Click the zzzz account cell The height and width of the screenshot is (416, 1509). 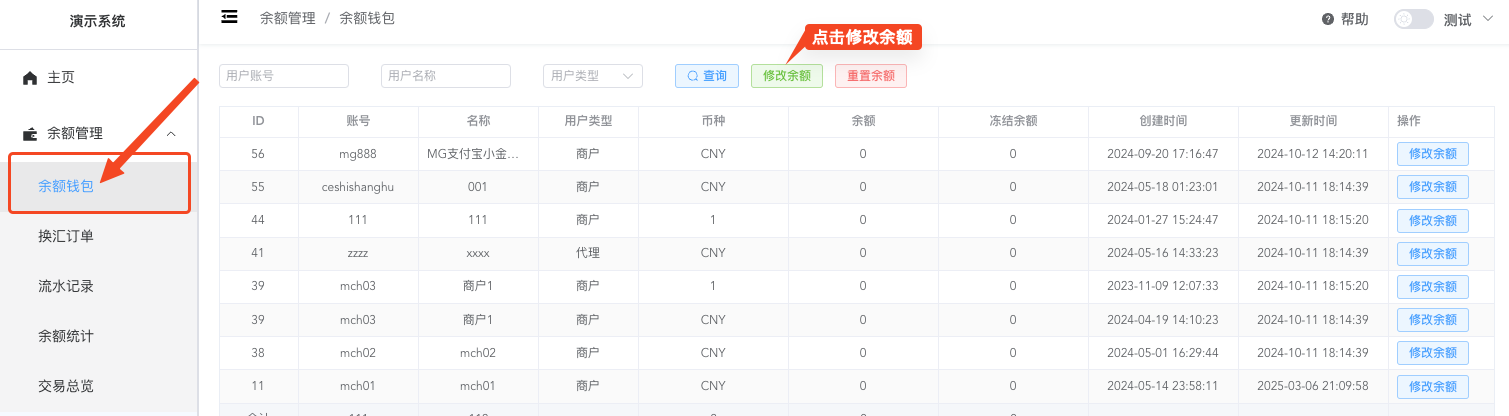358,253
